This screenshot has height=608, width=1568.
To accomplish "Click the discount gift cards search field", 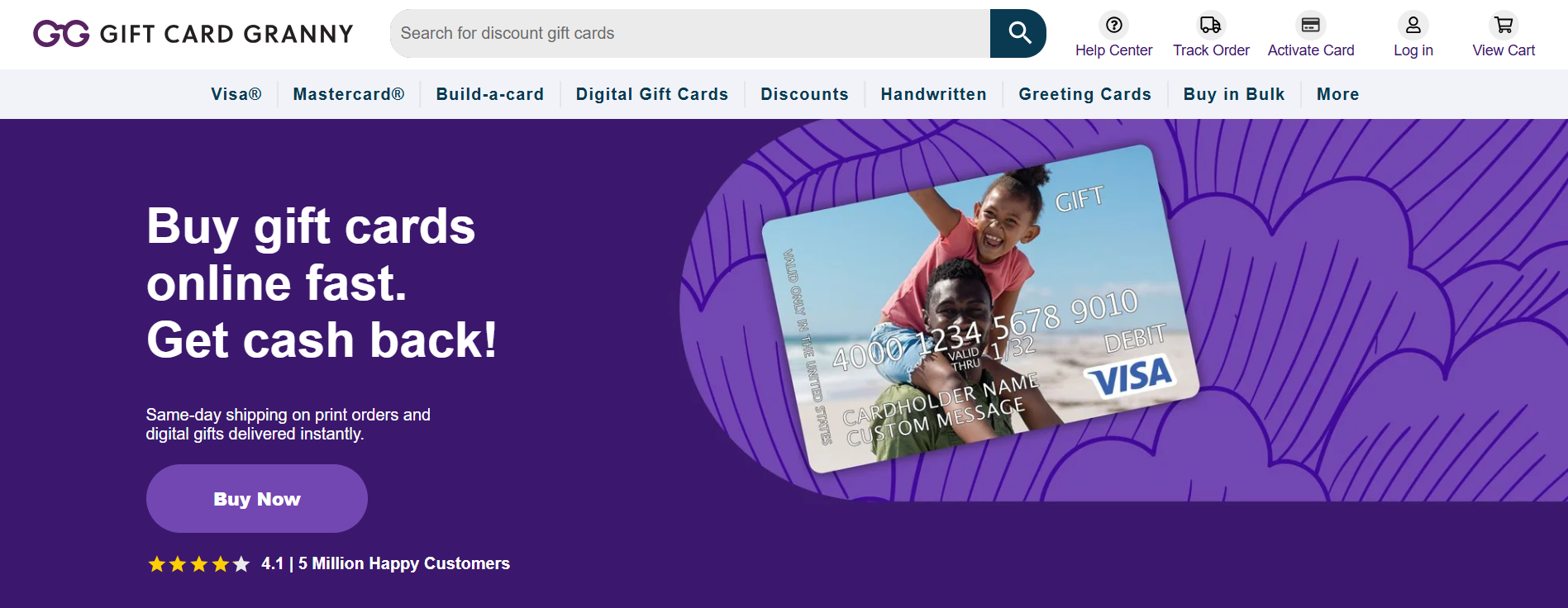I will pyautogui.click(x=690, y=33).
